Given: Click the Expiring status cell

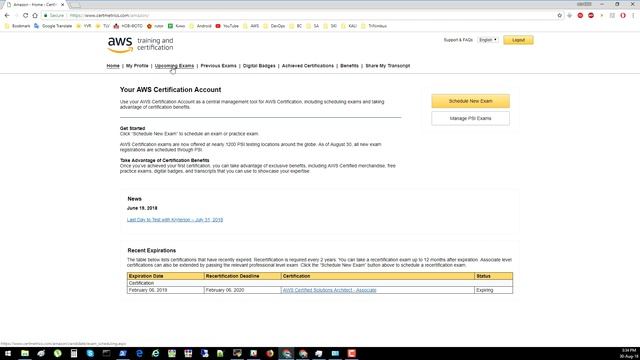Looking at the screenshot, I should click(x=493, y=290).
